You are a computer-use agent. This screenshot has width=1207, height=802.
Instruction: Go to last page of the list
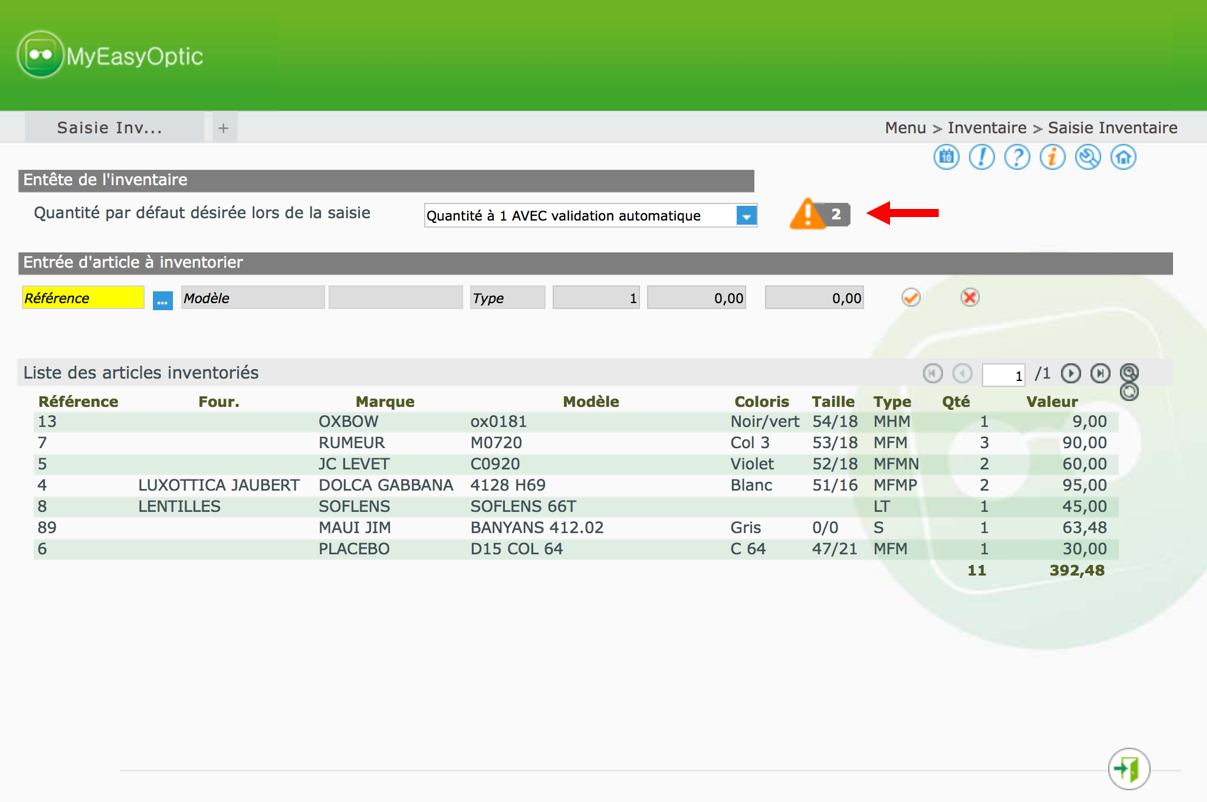coord(1100,373)
